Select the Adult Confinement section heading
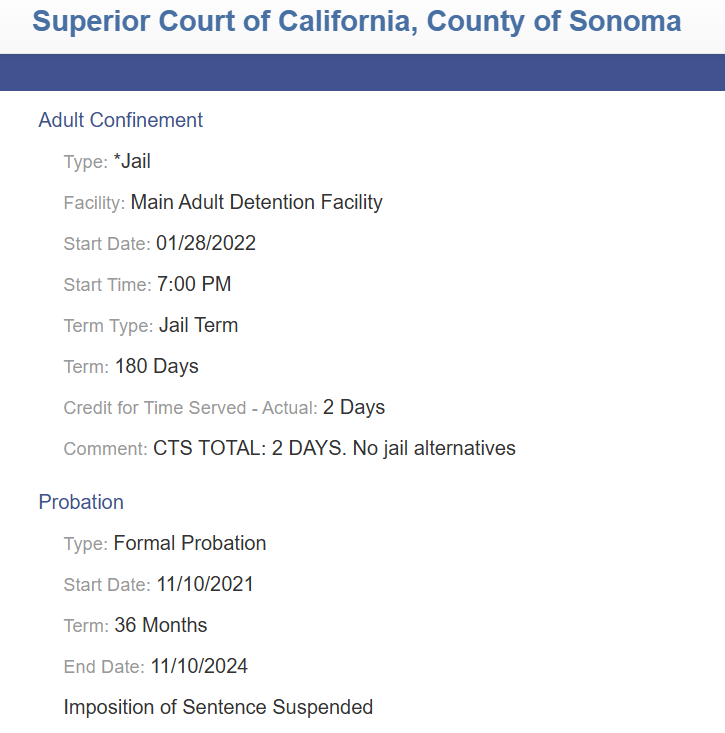 point(121,120)
